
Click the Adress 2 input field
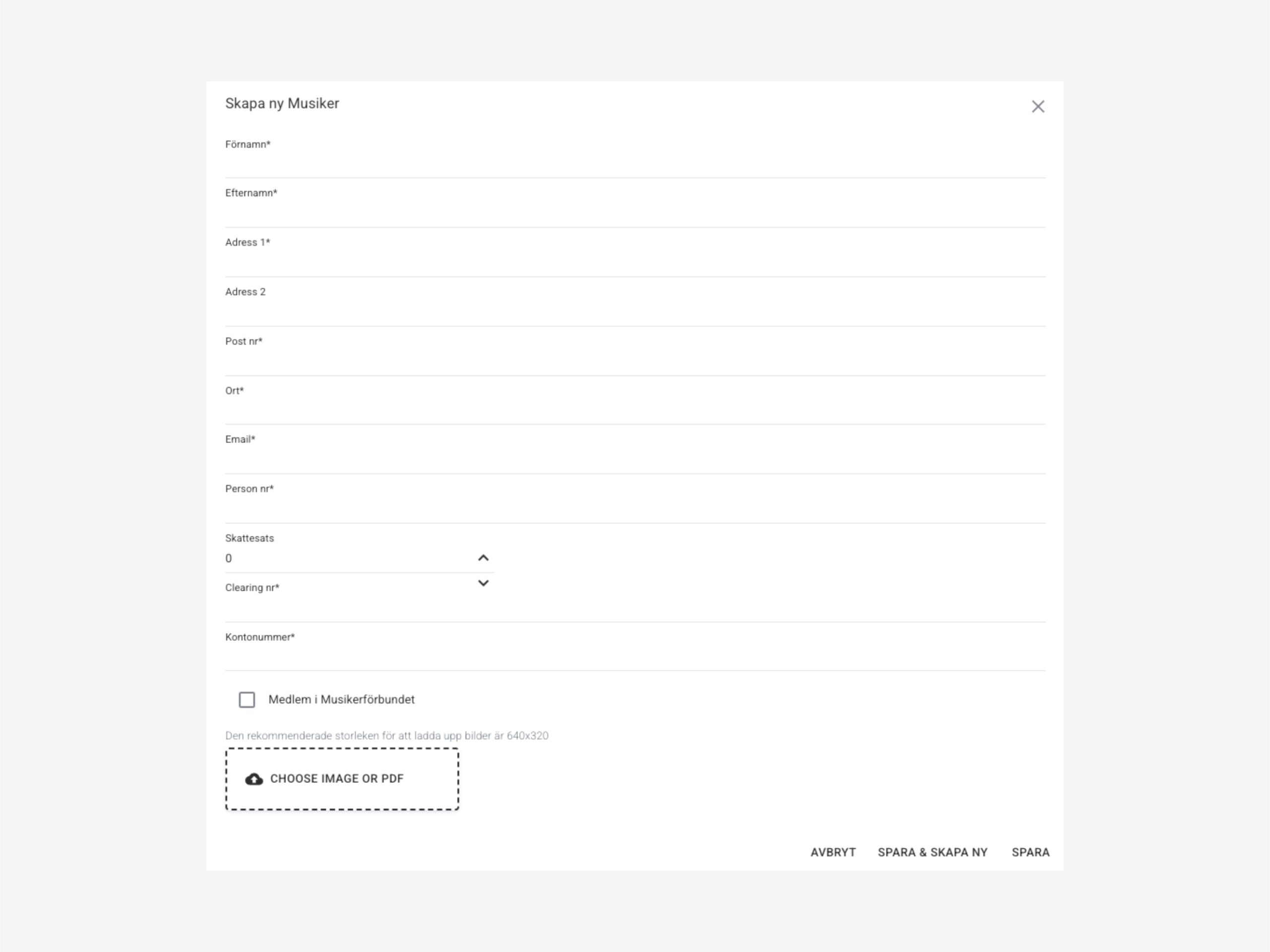635,314
